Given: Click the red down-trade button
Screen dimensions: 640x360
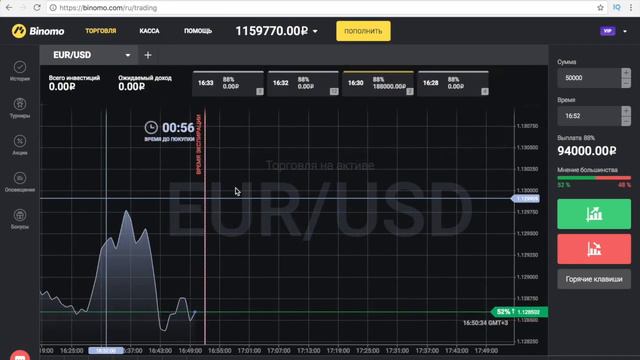Looking at the screenshot, I should click(x=594, y=249).
